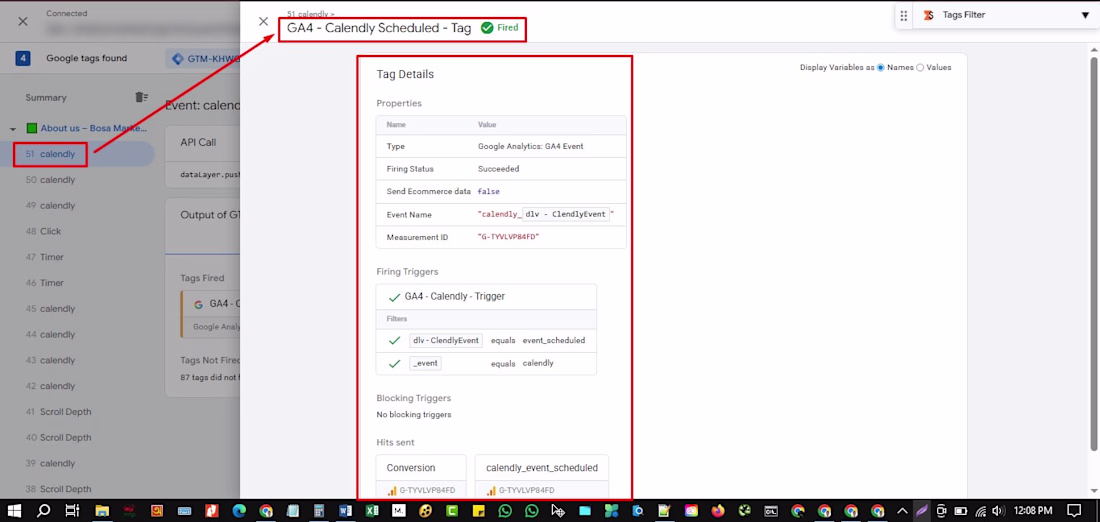Collapse the About us page tree arrow

click(x=13, y=129)
